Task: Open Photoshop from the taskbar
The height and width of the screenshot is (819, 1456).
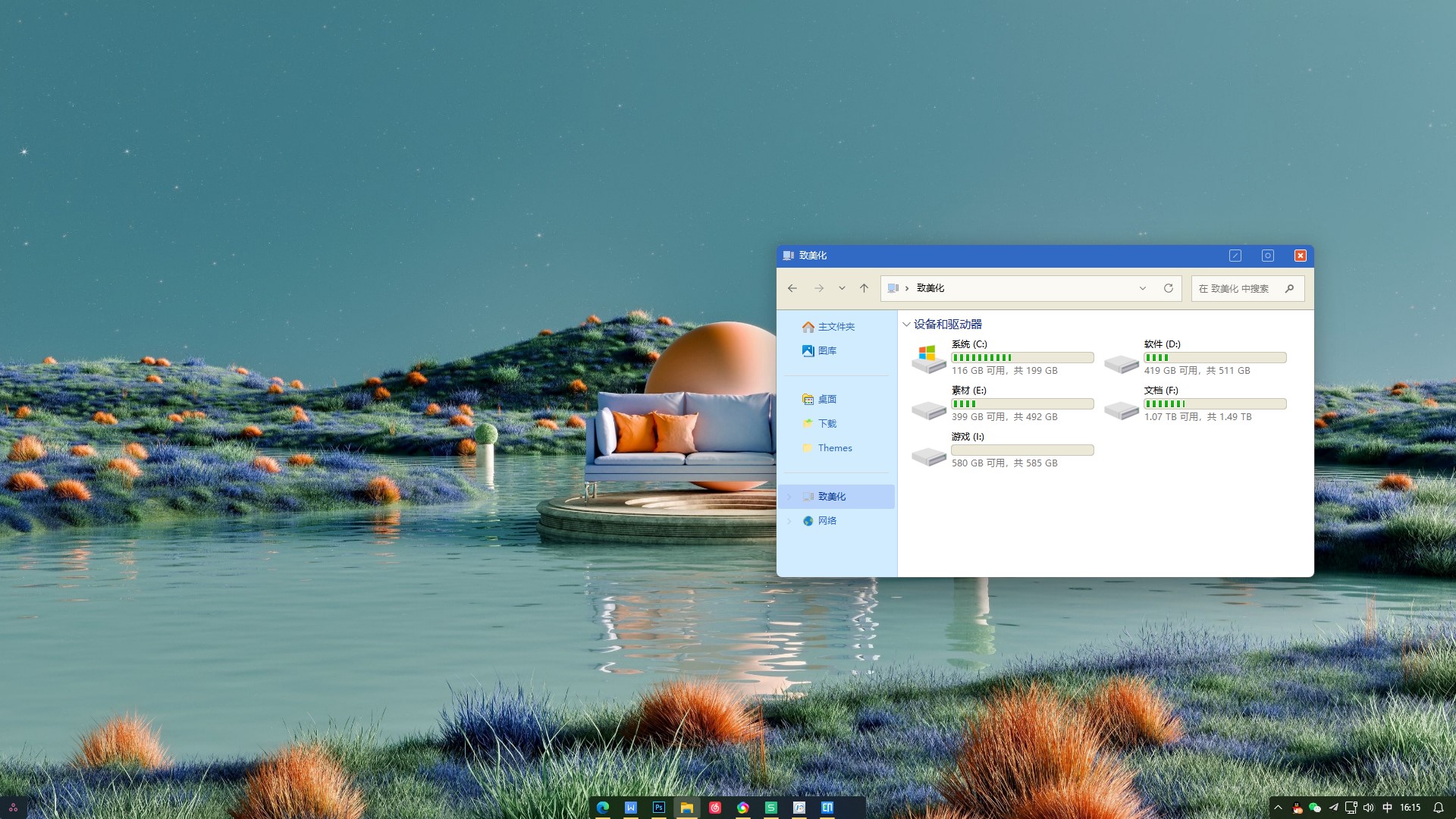Action: tap(658, 808)
